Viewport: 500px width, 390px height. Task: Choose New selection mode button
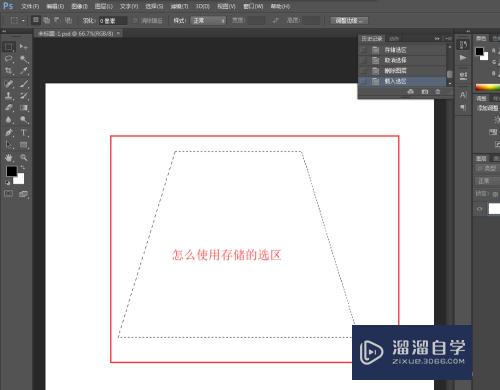pyautogui.click(x=36, y=20)
